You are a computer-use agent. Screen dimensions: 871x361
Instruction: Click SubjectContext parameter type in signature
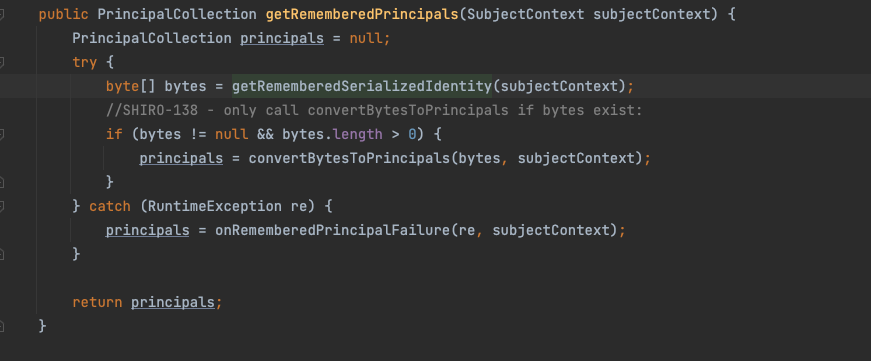pyautogui.click(x=525, y=14)
